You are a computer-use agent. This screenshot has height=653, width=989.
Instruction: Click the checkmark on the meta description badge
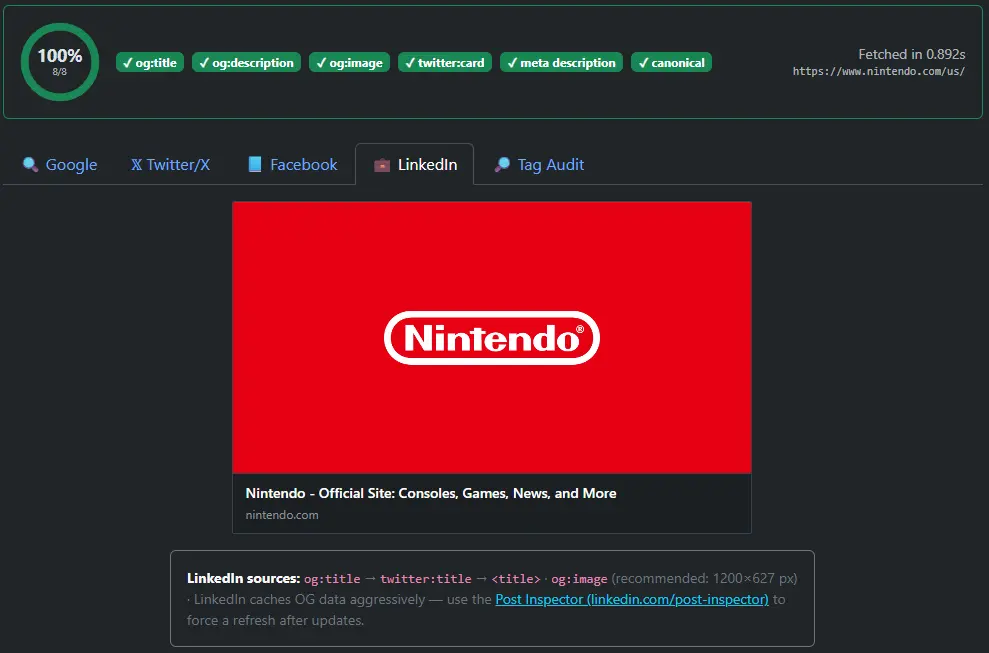pos(513,62)
